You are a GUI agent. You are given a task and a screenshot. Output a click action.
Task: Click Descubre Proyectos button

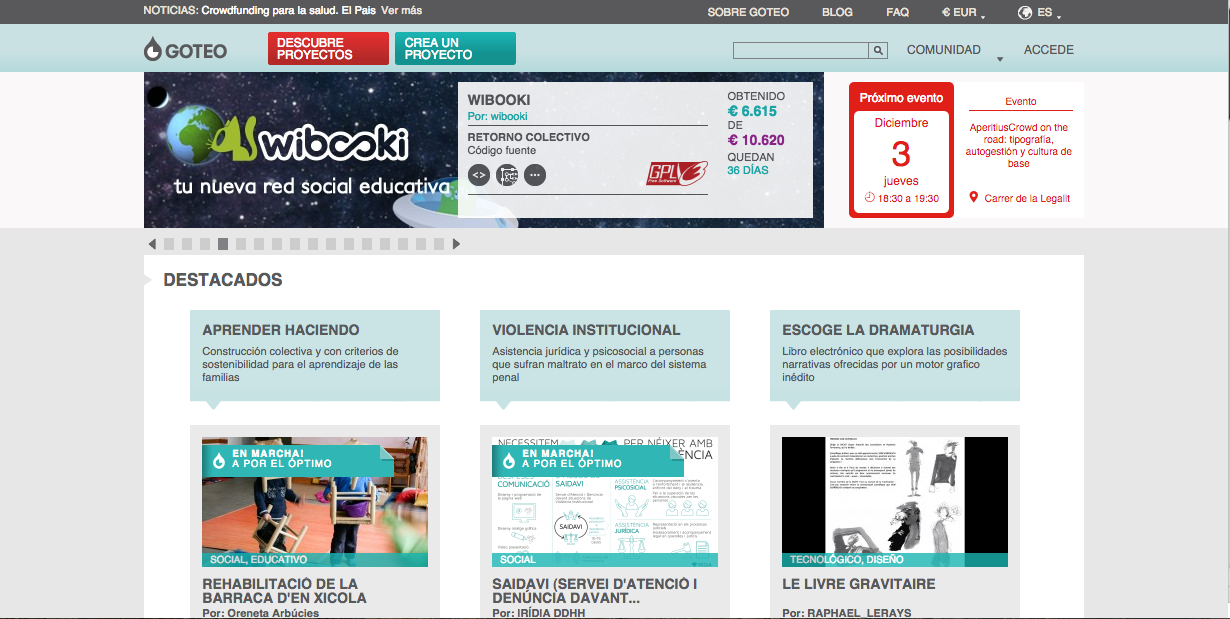pos(328,49)
